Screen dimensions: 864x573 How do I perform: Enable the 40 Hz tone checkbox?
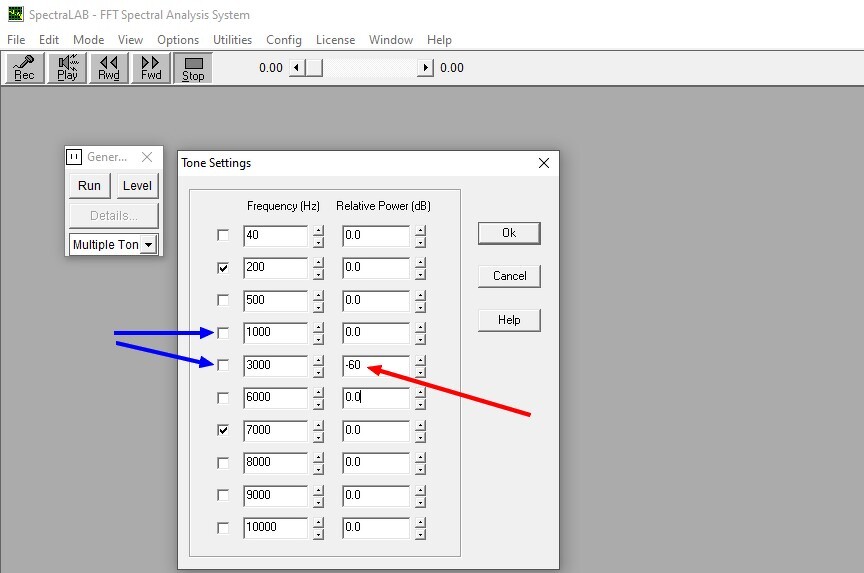(223, 235)
